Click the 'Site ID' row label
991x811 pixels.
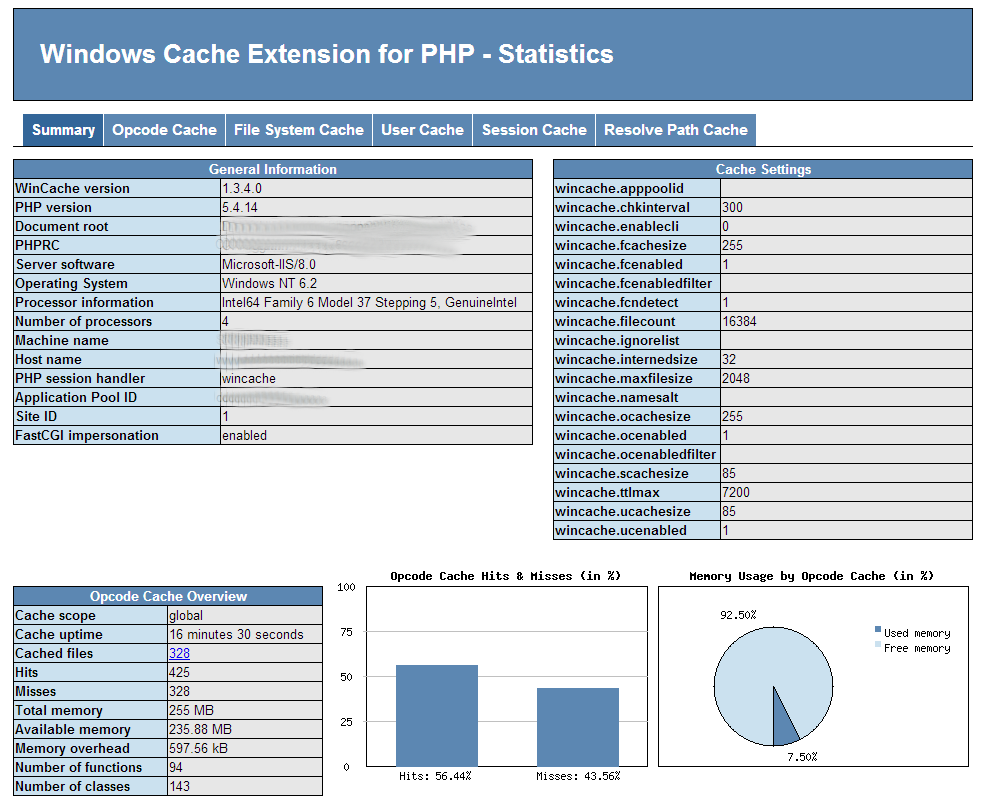tap(36, 417)
